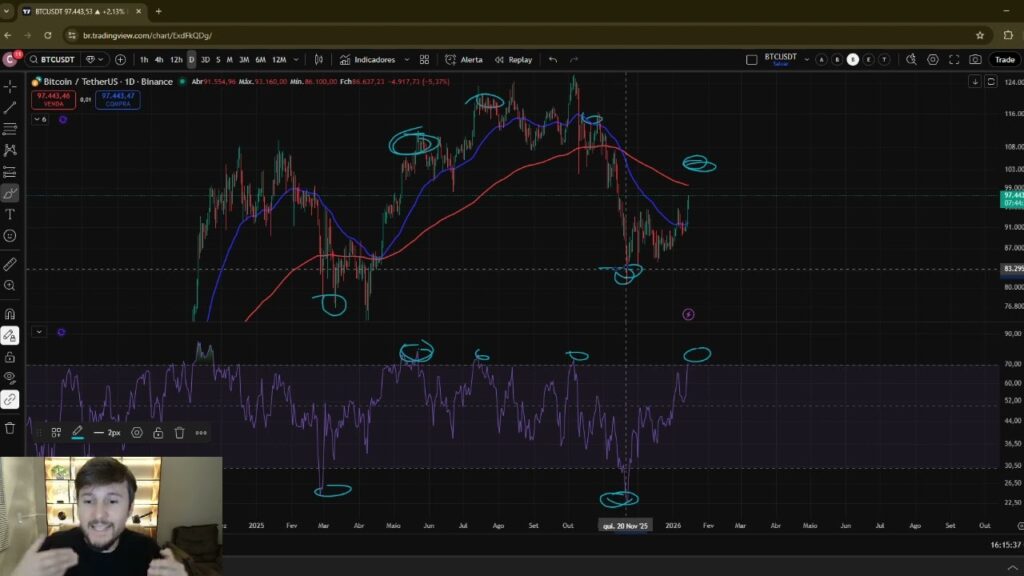Select the trend line drawing tool
The image size is (1024, 576).
pyautogui.click(x=10, y=108)
